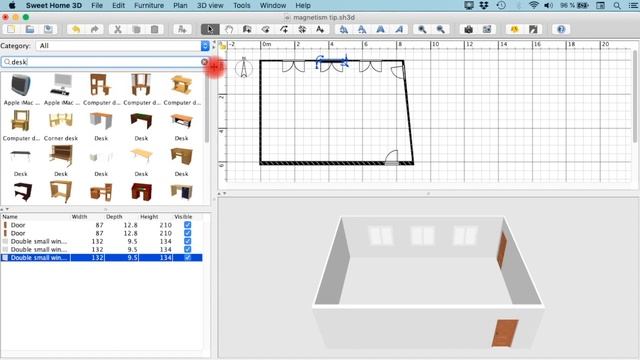The width and height of the screenshot is (640, 360).
Task: Open the Help menu
Action: (x=303, y=5)
